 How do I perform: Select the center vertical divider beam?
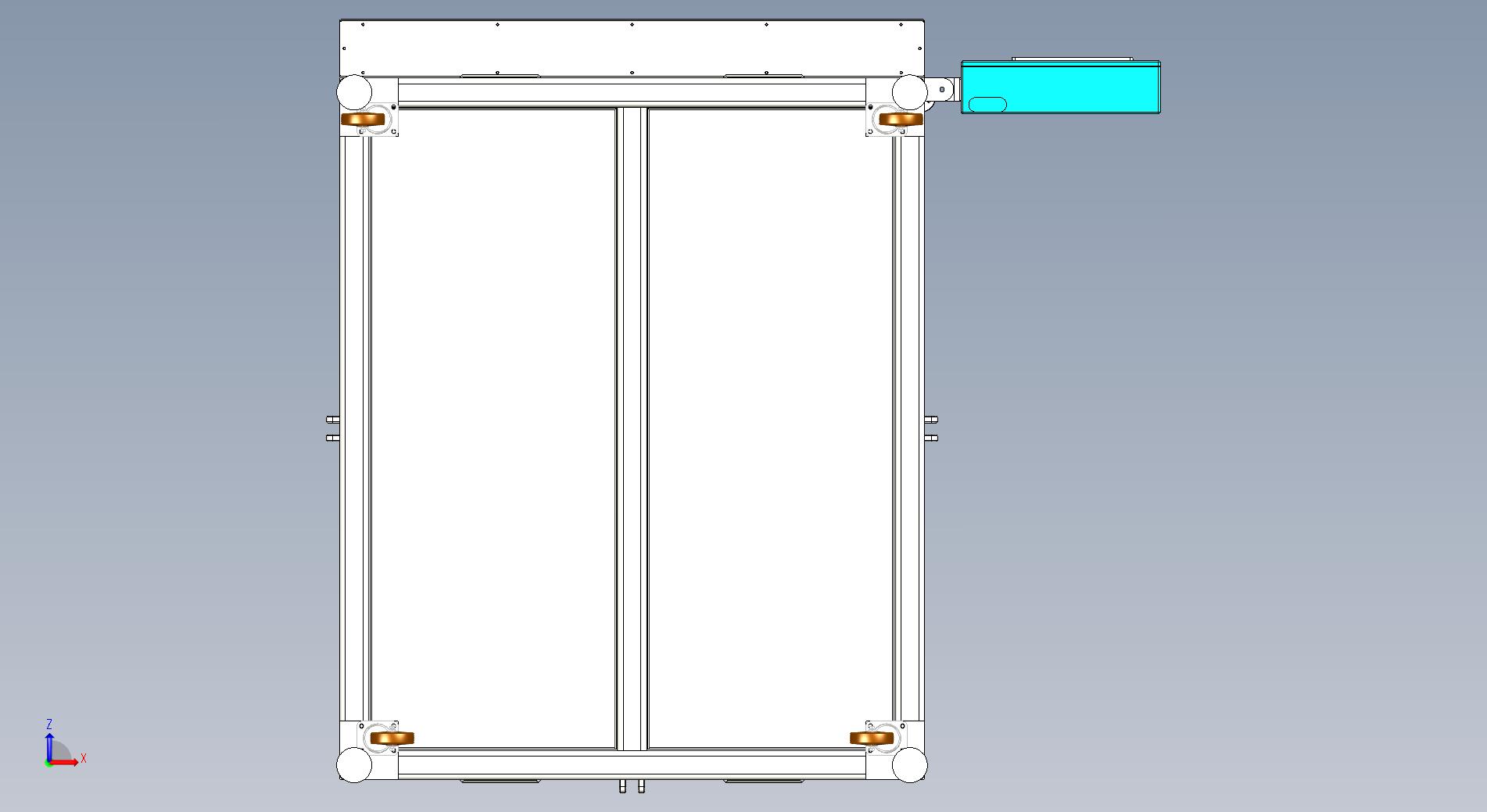pyautogui.click(x=632, y=428)
